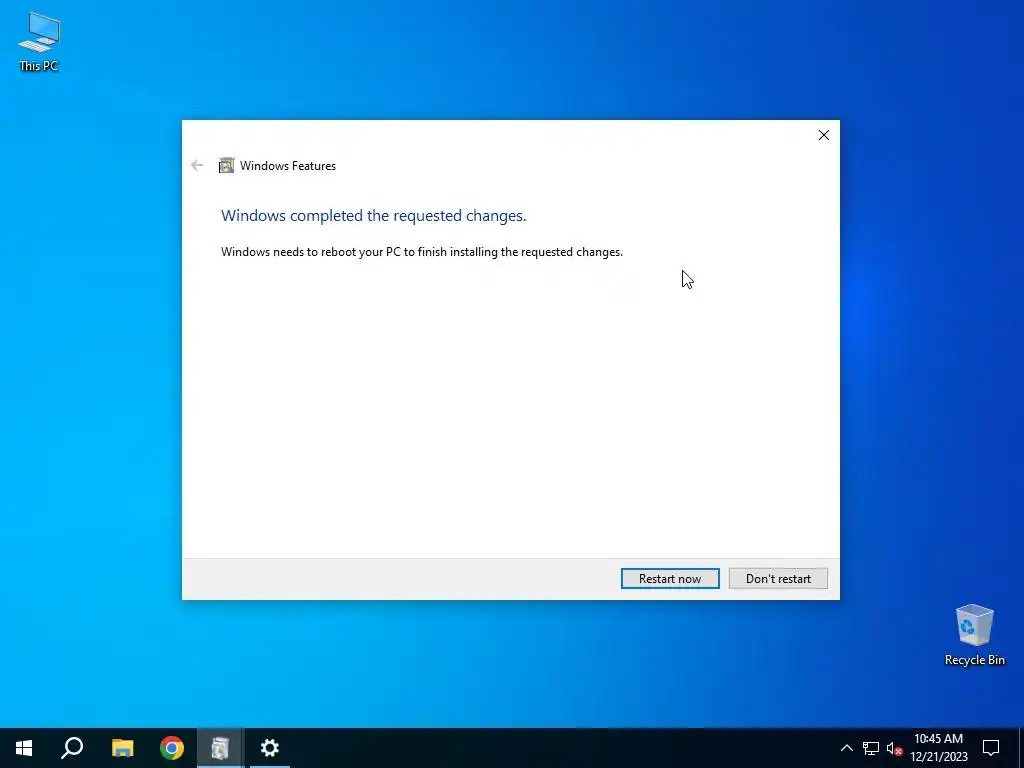Open the notification center

click(x=991, y=748)
